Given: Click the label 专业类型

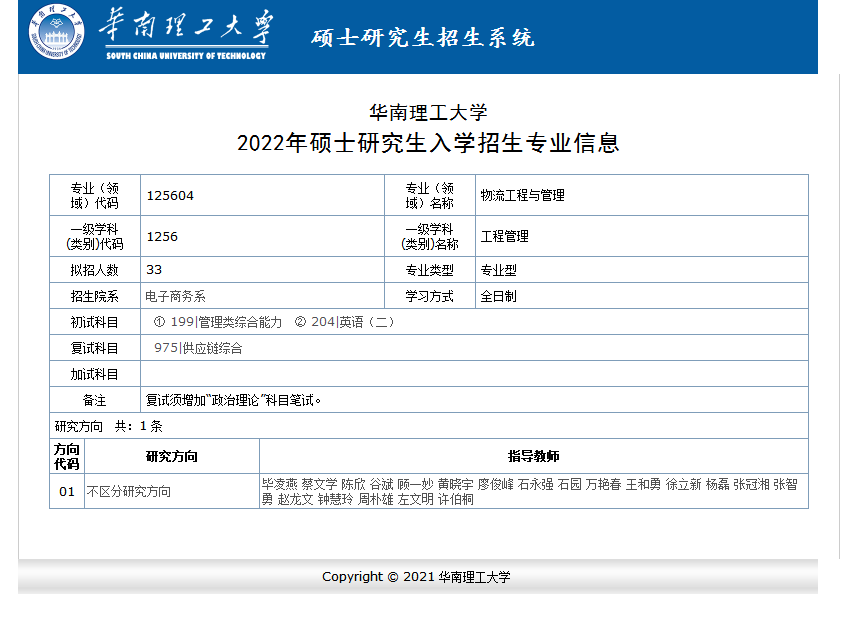Looking at the screenshot, I should pos(430,270).
